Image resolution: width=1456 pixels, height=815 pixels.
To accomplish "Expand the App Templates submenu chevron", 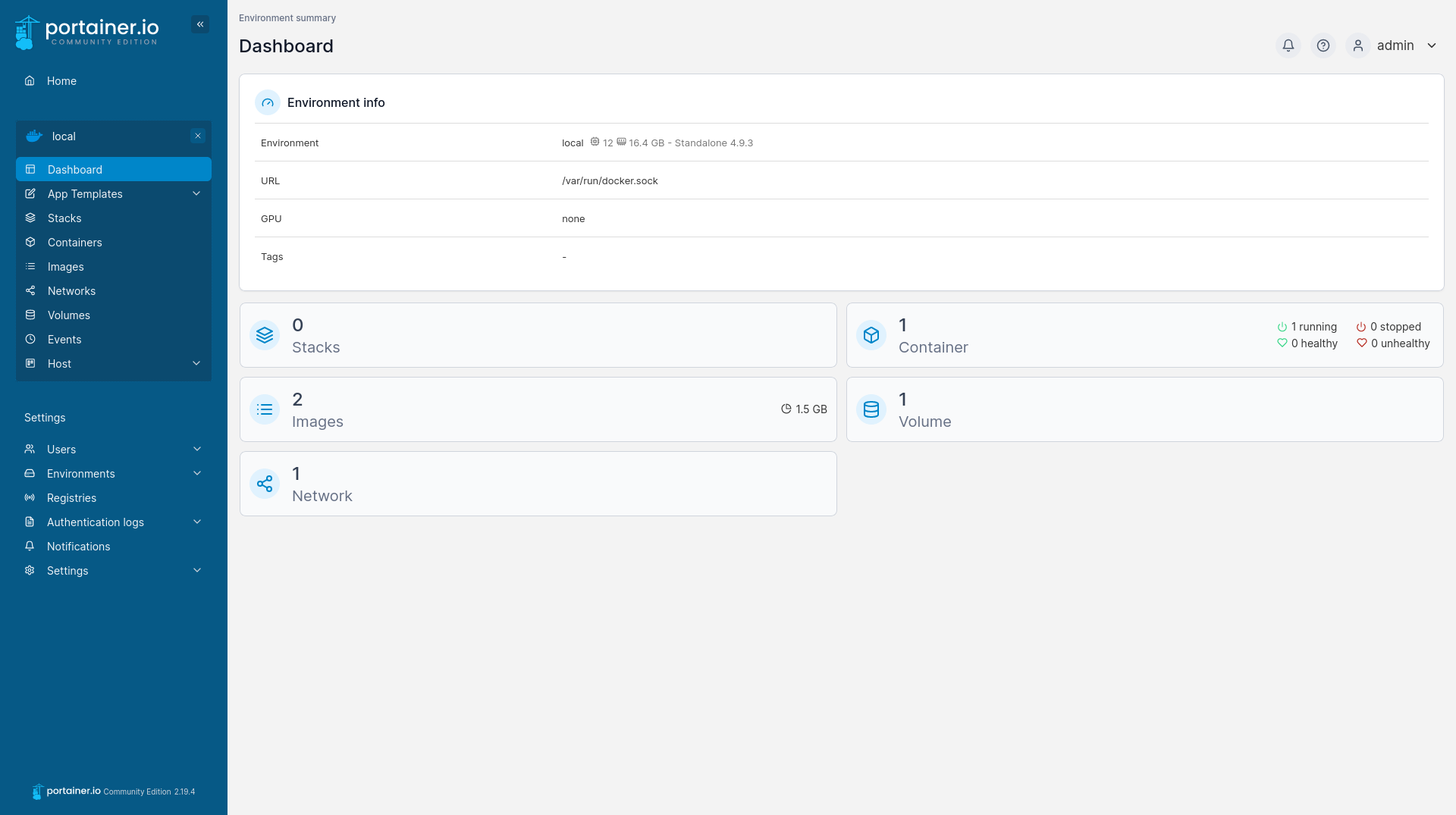I will (196, 194).
